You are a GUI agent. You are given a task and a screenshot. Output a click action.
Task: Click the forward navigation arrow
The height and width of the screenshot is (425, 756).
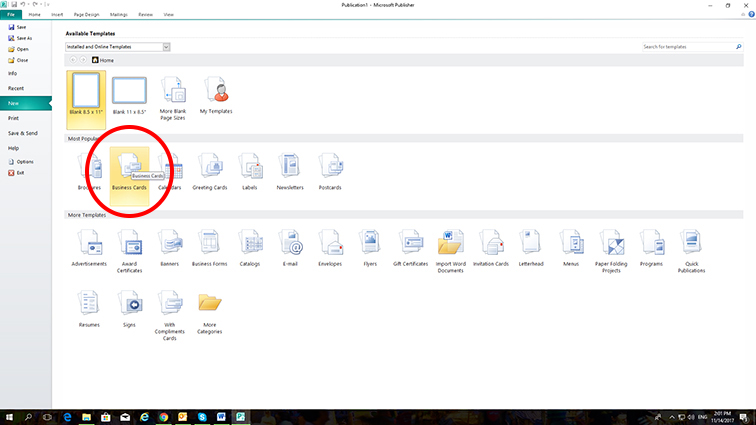(83, 60)
